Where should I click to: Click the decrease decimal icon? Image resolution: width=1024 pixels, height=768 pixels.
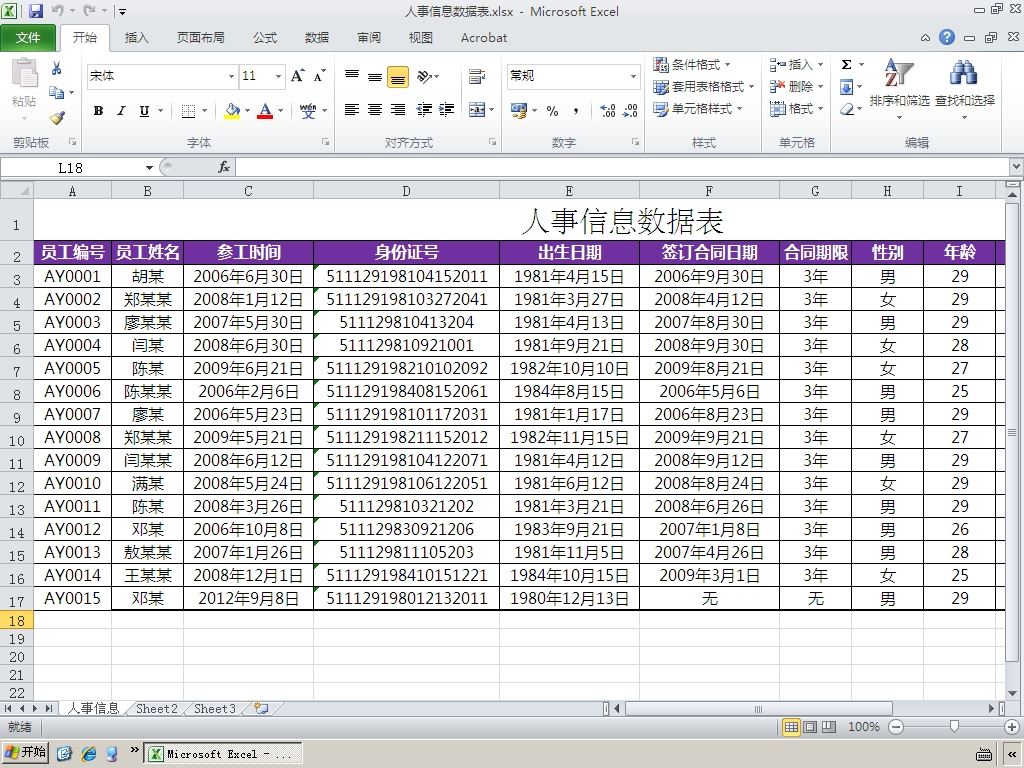(x=630, y=110)
